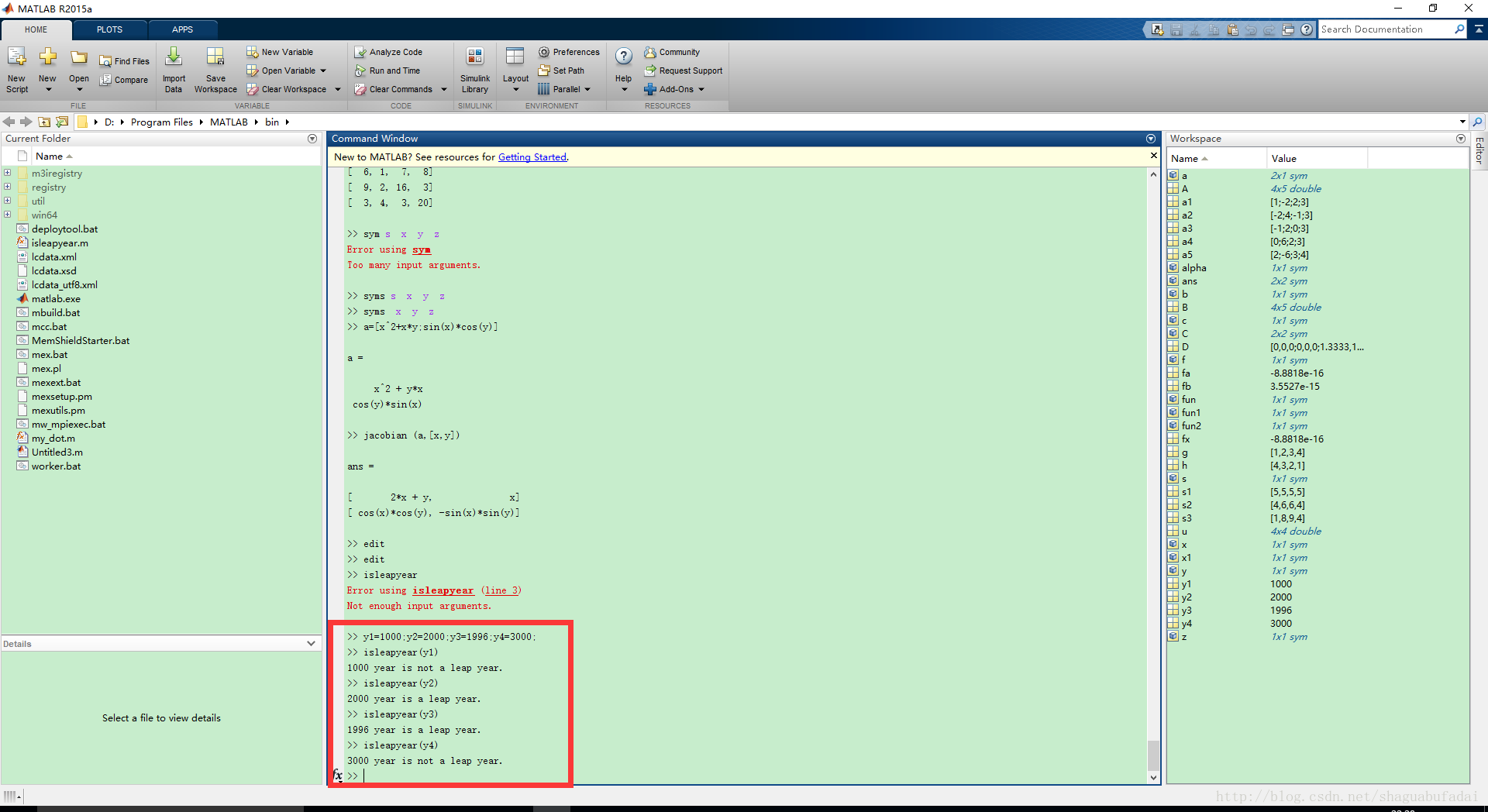The width and height of the screenshot is (1488, 812).
Task: Click the search icon in documentation box
Action: point(1459,29)
